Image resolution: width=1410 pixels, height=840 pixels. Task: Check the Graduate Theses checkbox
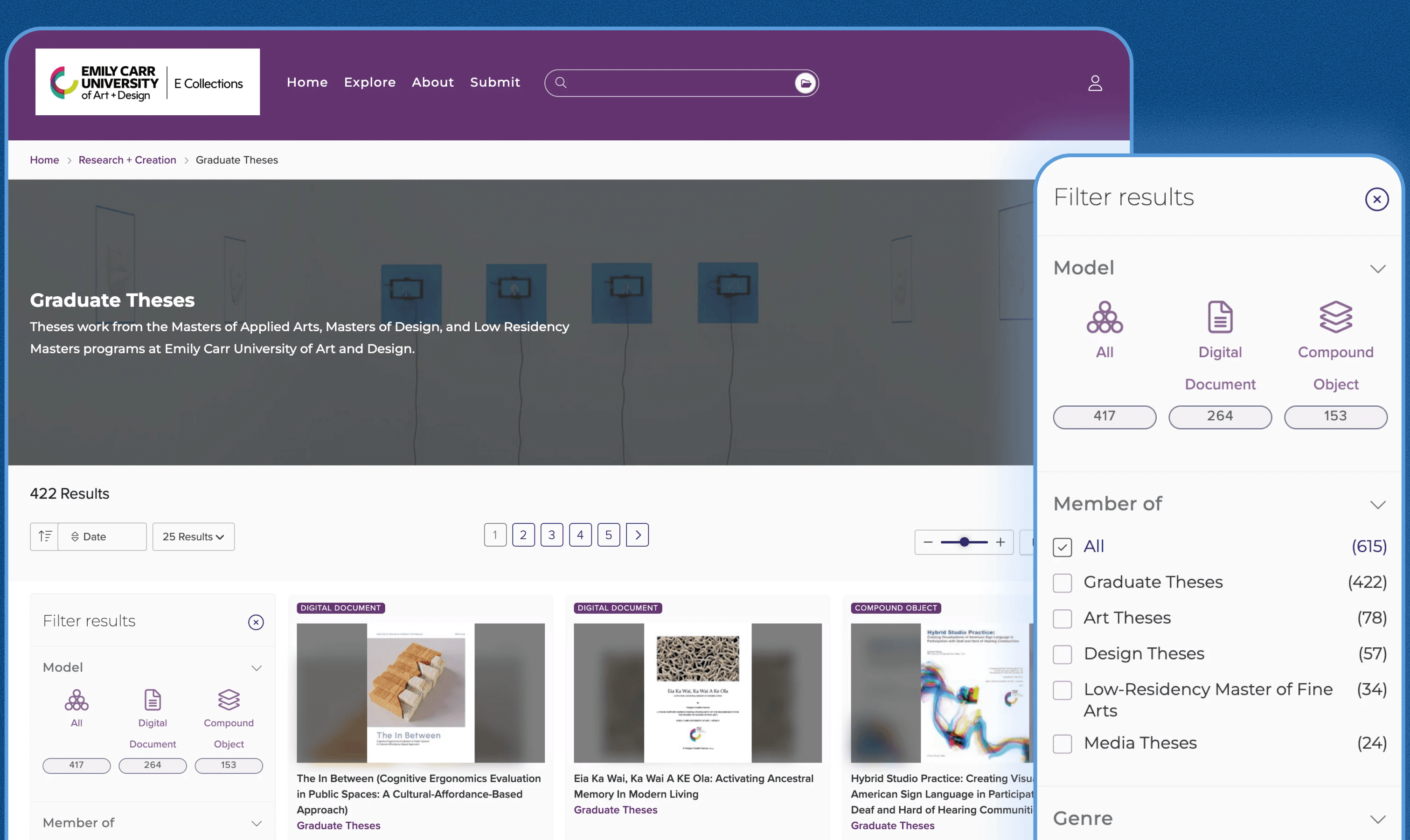pyautogui.click(x=1062, y=583)
